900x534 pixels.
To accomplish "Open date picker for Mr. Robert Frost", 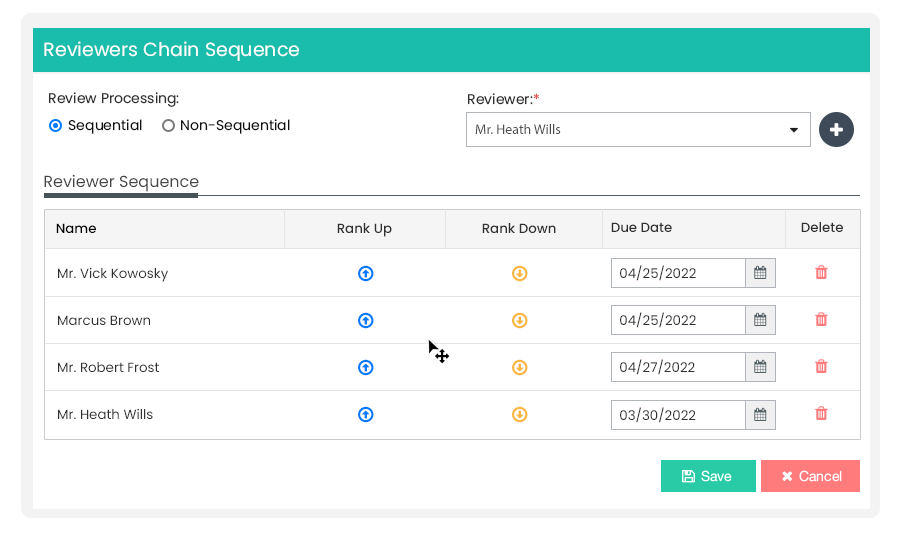I will pyautogui.click(x=760, y=367).
